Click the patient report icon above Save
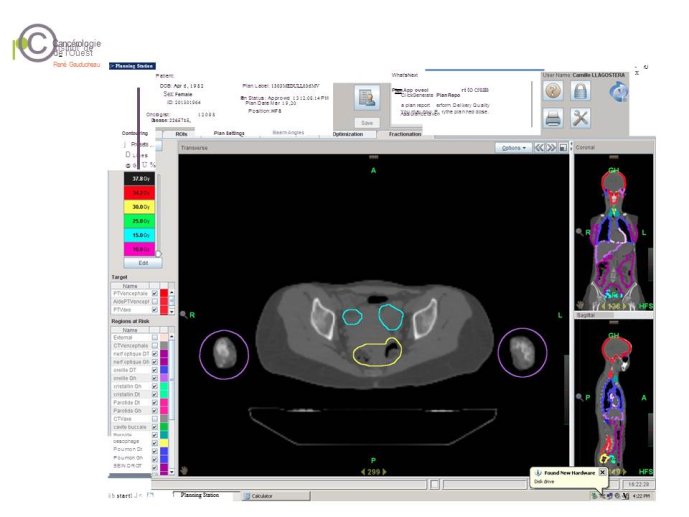This screenshot has width=689, height=517. click(x=367, y=98)
